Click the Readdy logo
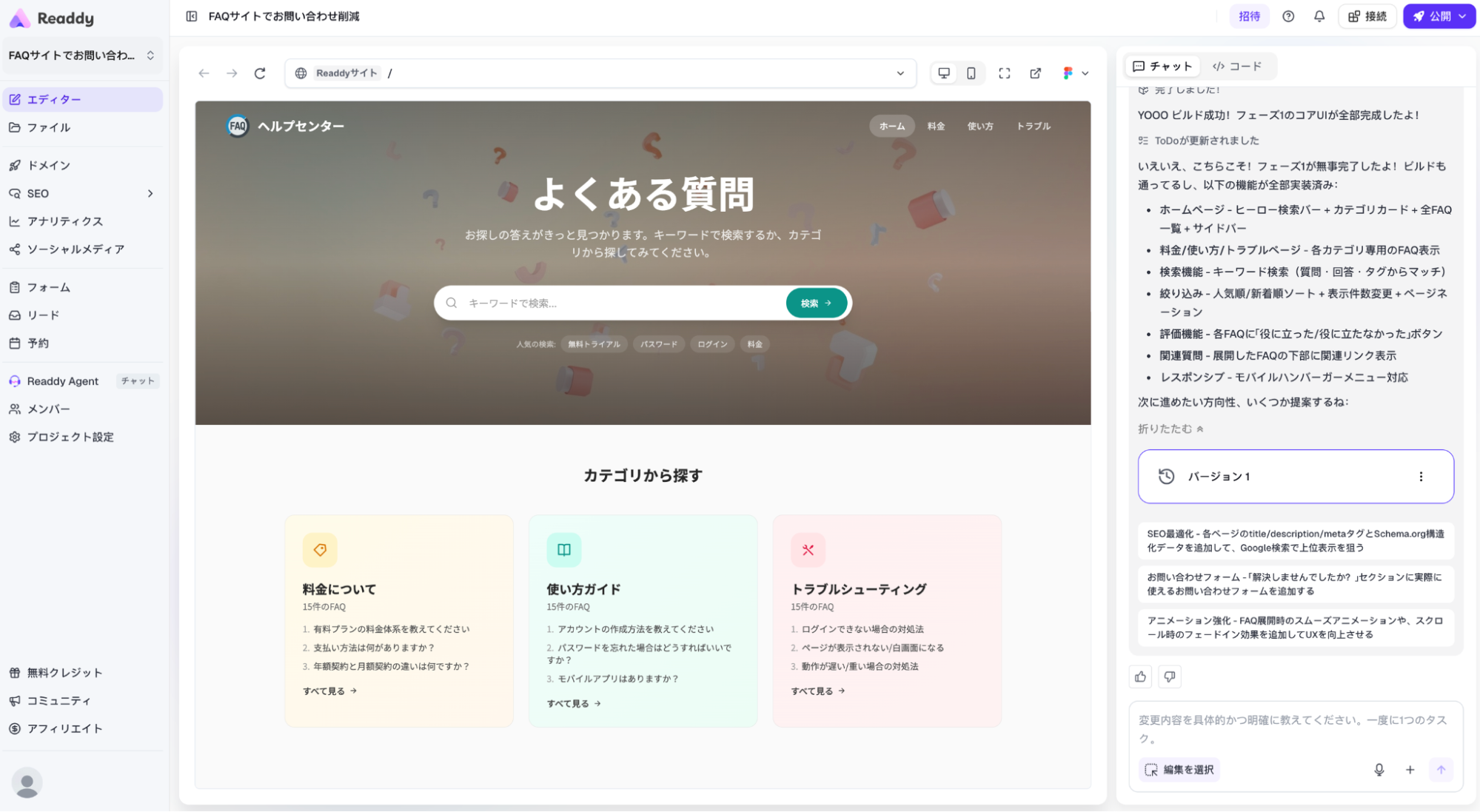The width and height of the screenshot is (1480, 812). [51, 18]
